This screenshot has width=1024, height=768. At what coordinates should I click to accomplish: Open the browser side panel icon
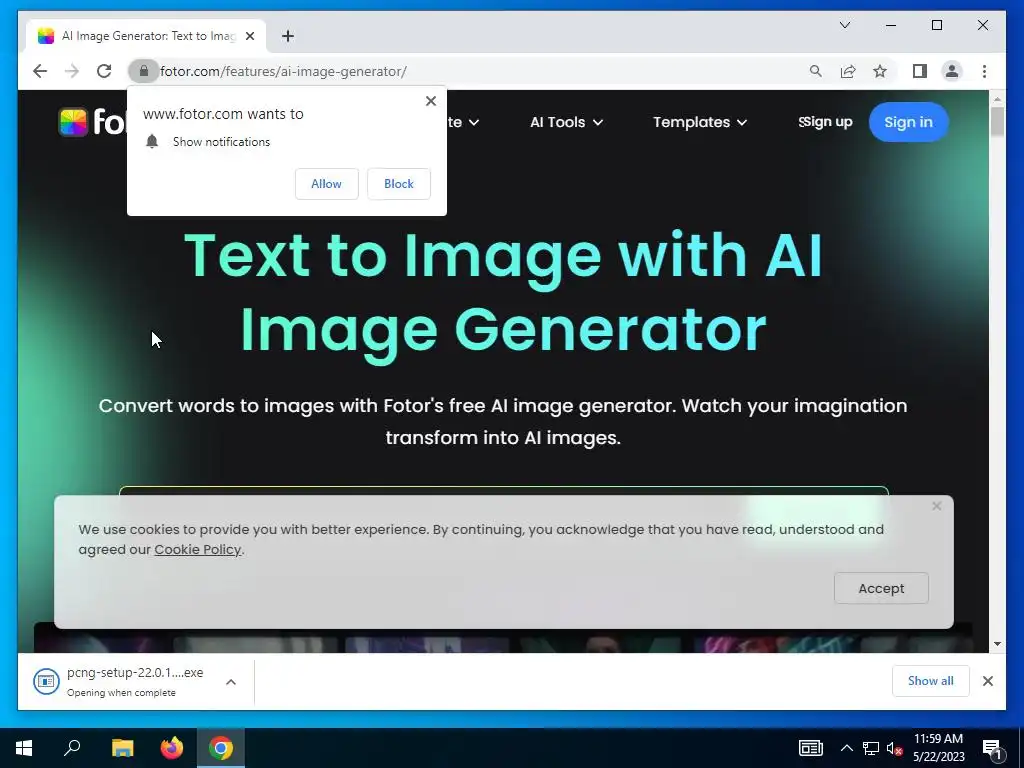click(920, 71)
